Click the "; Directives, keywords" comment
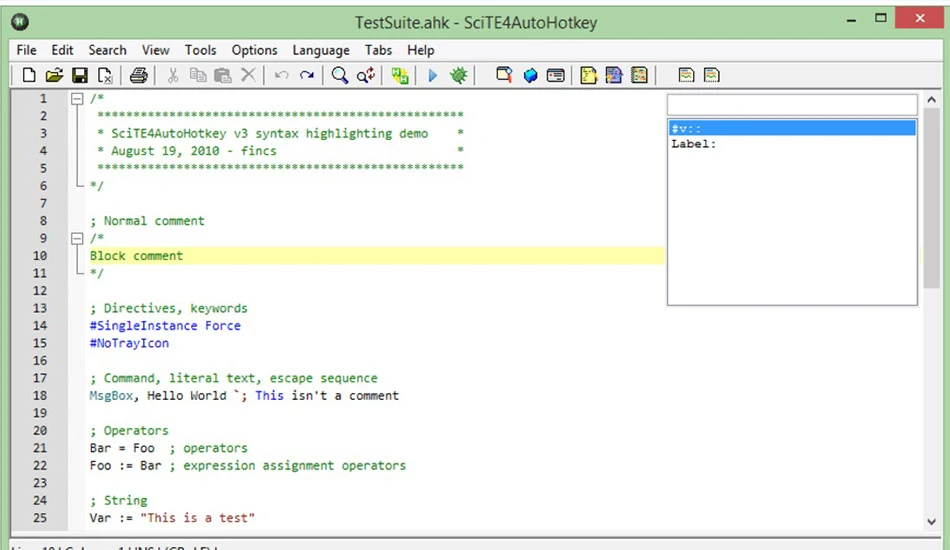Image resolution: width=950 pixels, height=550 pixels. (x=168, y=308)
